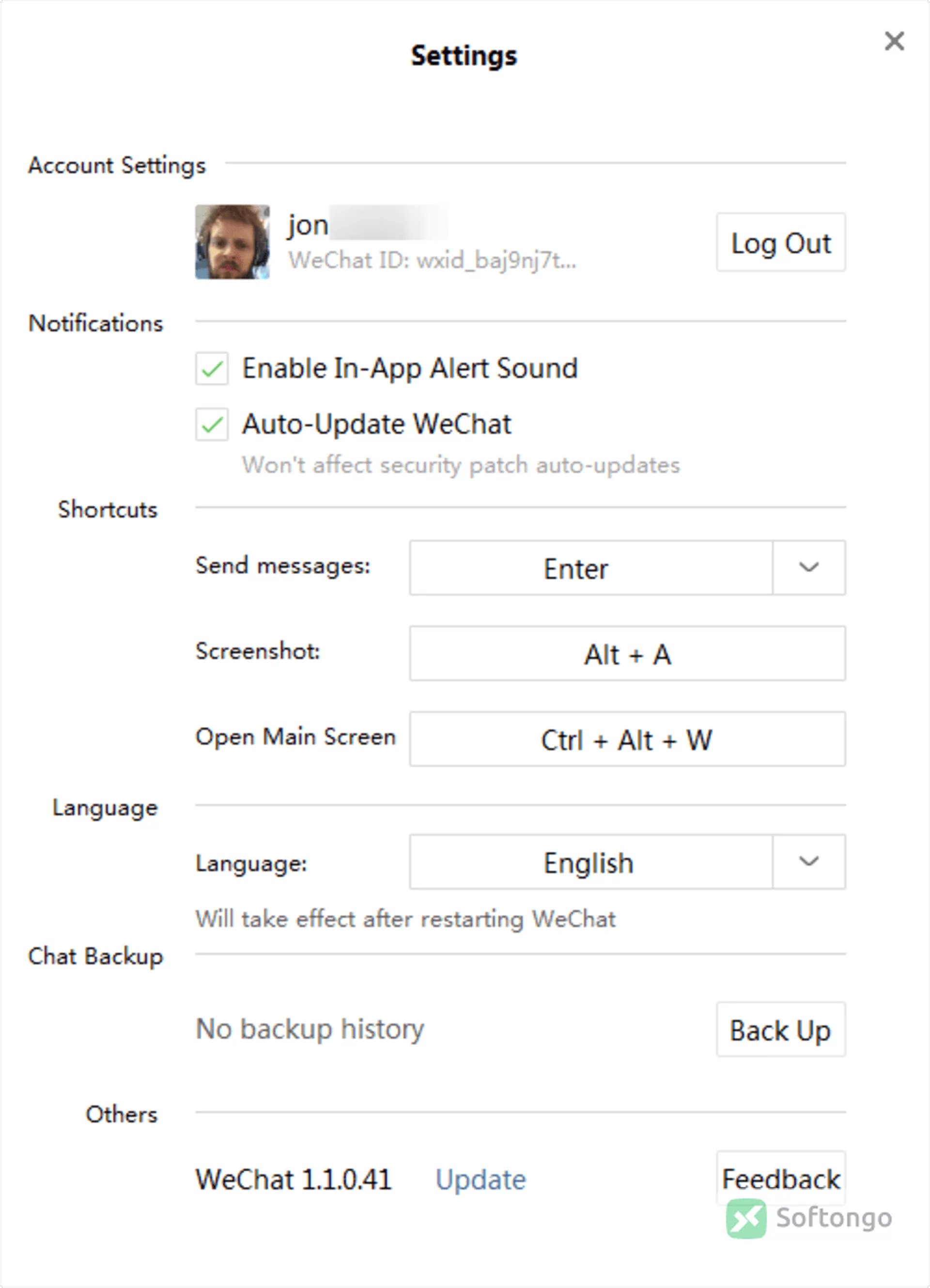Click the Account Settings section heading

[117, 165]
